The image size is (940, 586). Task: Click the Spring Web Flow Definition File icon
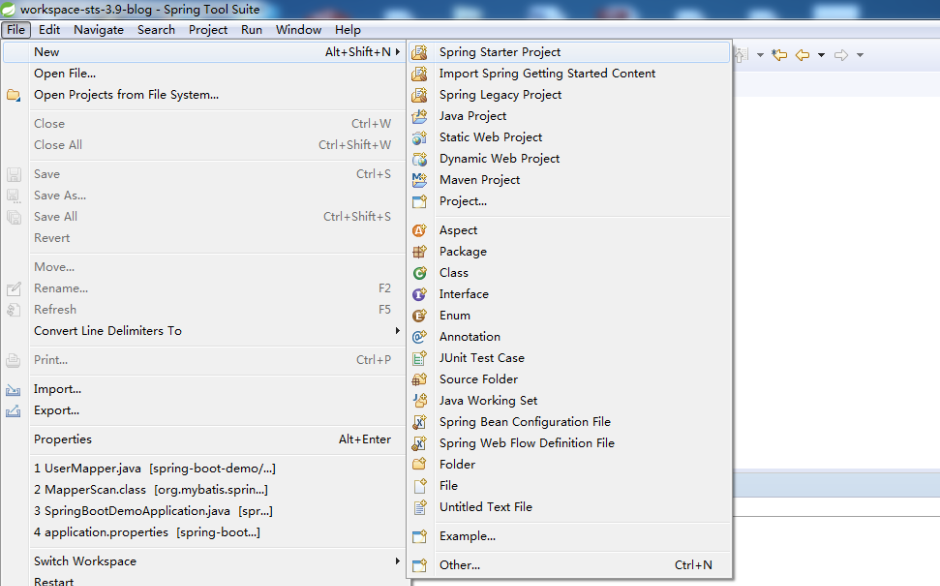pos(420,443)
